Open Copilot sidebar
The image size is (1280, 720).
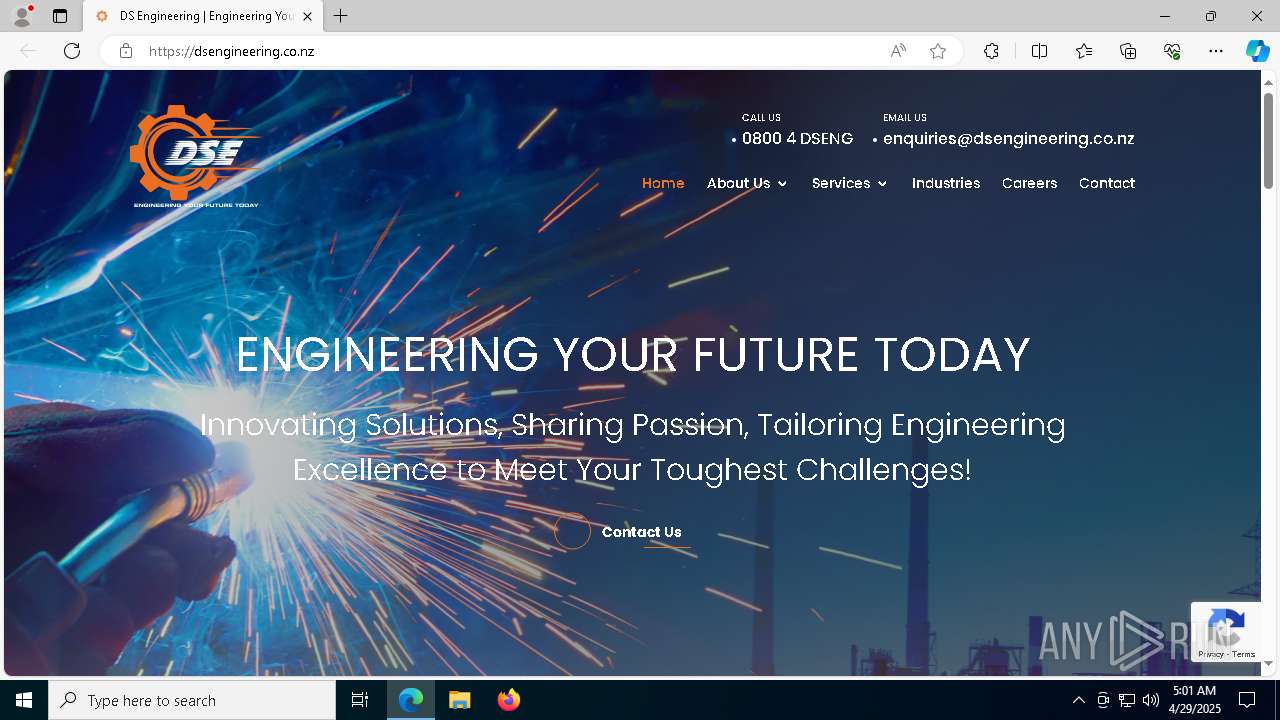coord(1257,51)
